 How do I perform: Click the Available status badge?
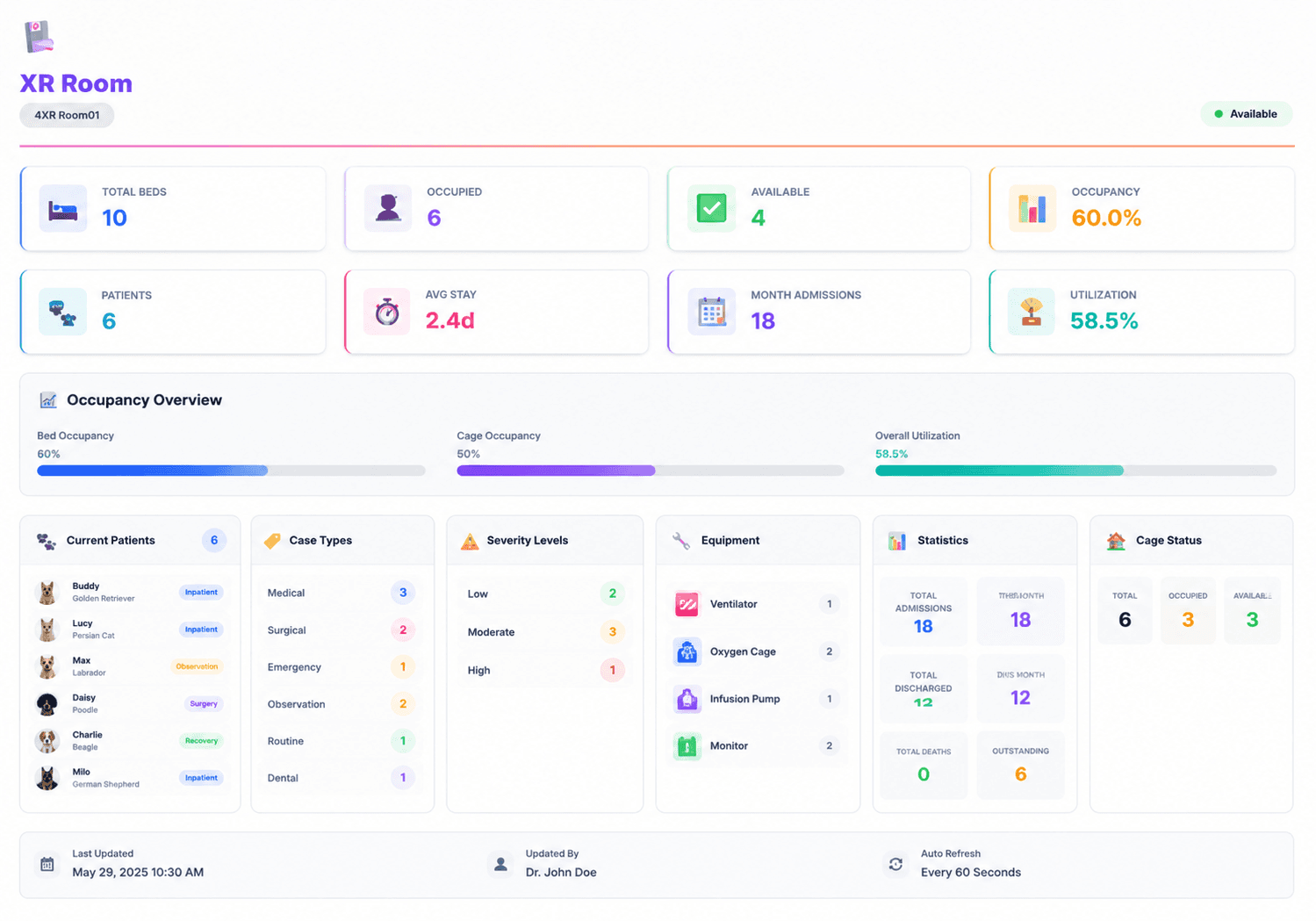coord(1246,114)
